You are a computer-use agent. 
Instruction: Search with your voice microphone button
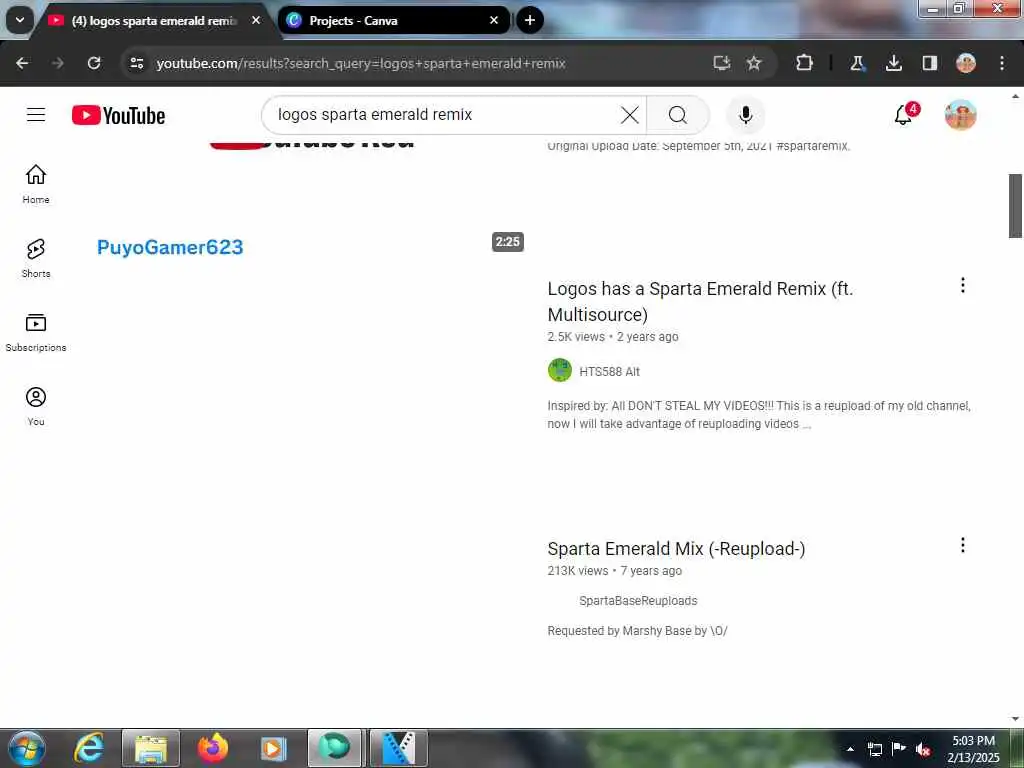(745, 115)
